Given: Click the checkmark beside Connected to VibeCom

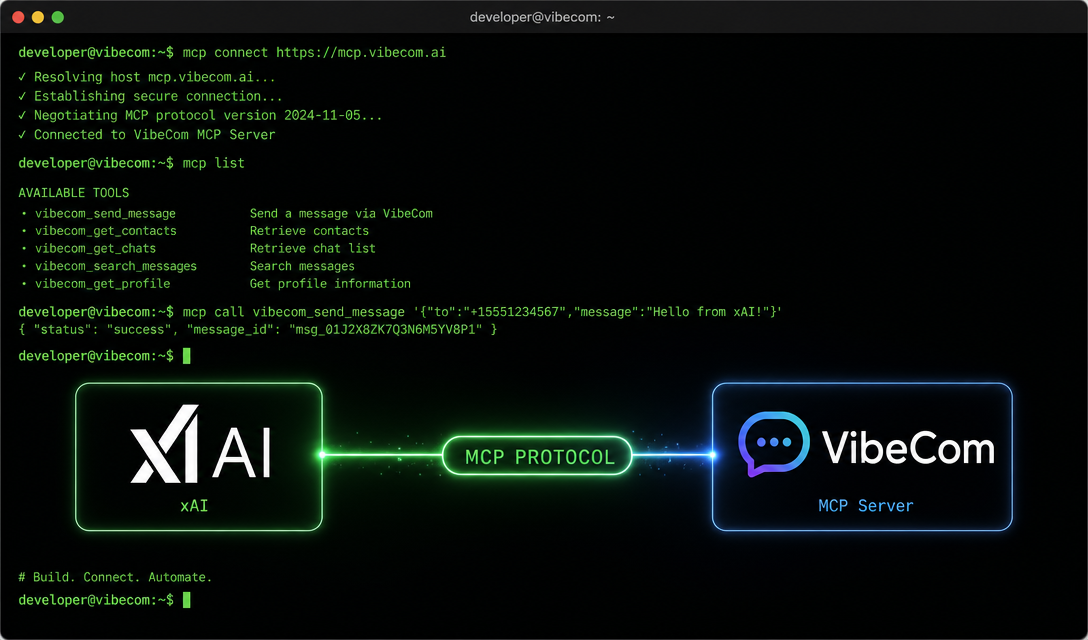Looking at the screenshot, I should pyautogui.click(x=22, y=135).
